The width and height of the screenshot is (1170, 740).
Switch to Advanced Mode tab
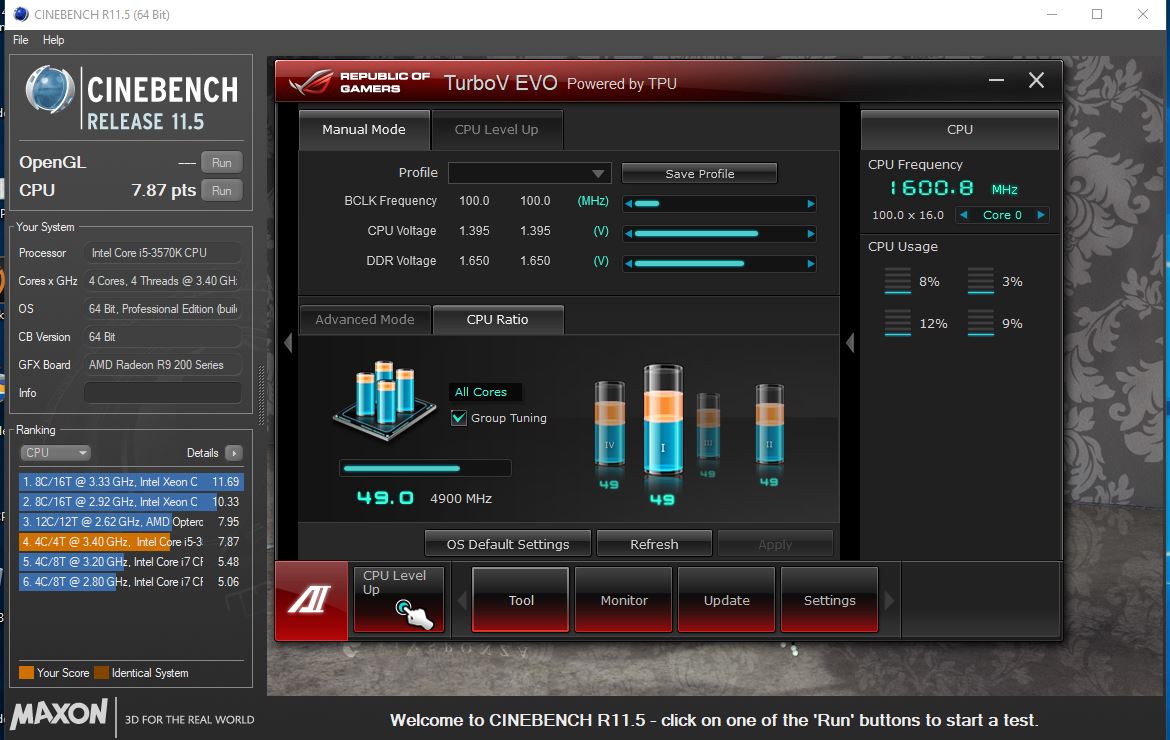coord(365,319)
